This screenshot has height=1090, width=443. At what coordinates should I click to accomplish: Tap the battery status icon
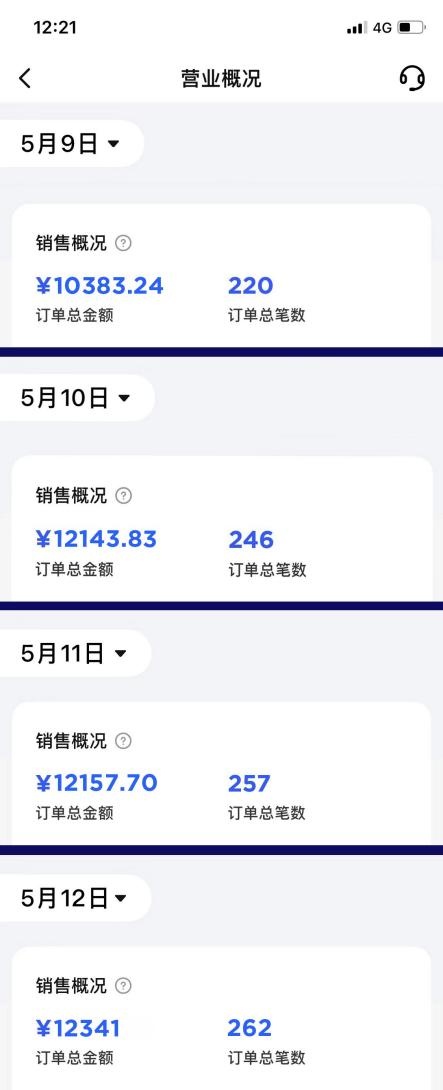click(x=412, y=28)
